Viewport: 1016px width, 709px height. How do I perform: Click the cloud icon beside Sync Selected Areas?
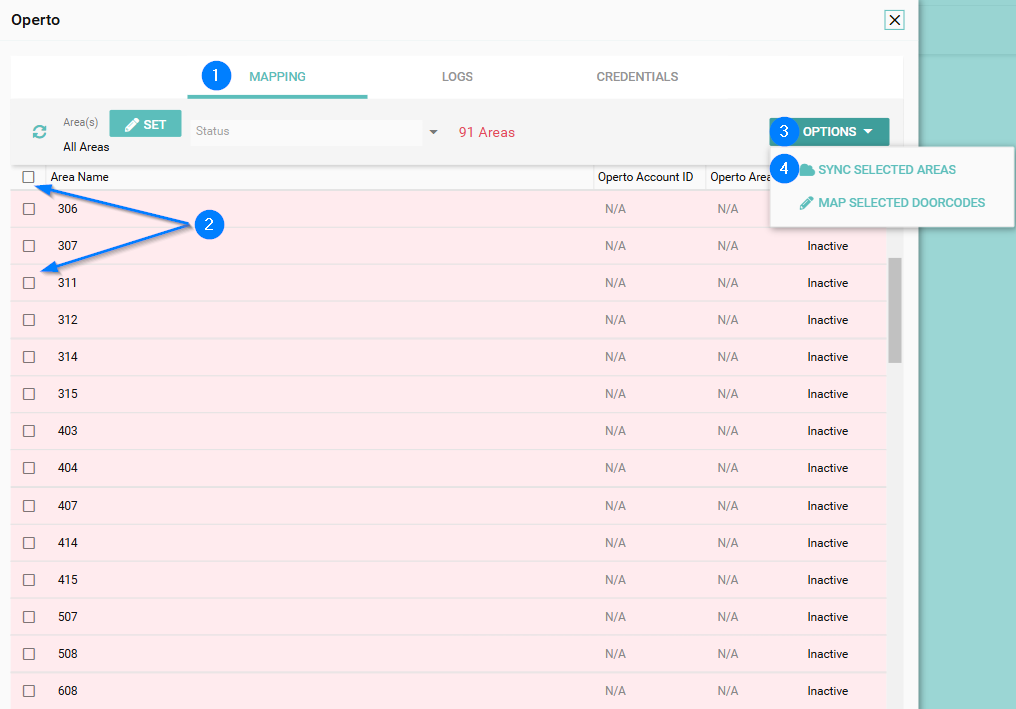point(807,170)
